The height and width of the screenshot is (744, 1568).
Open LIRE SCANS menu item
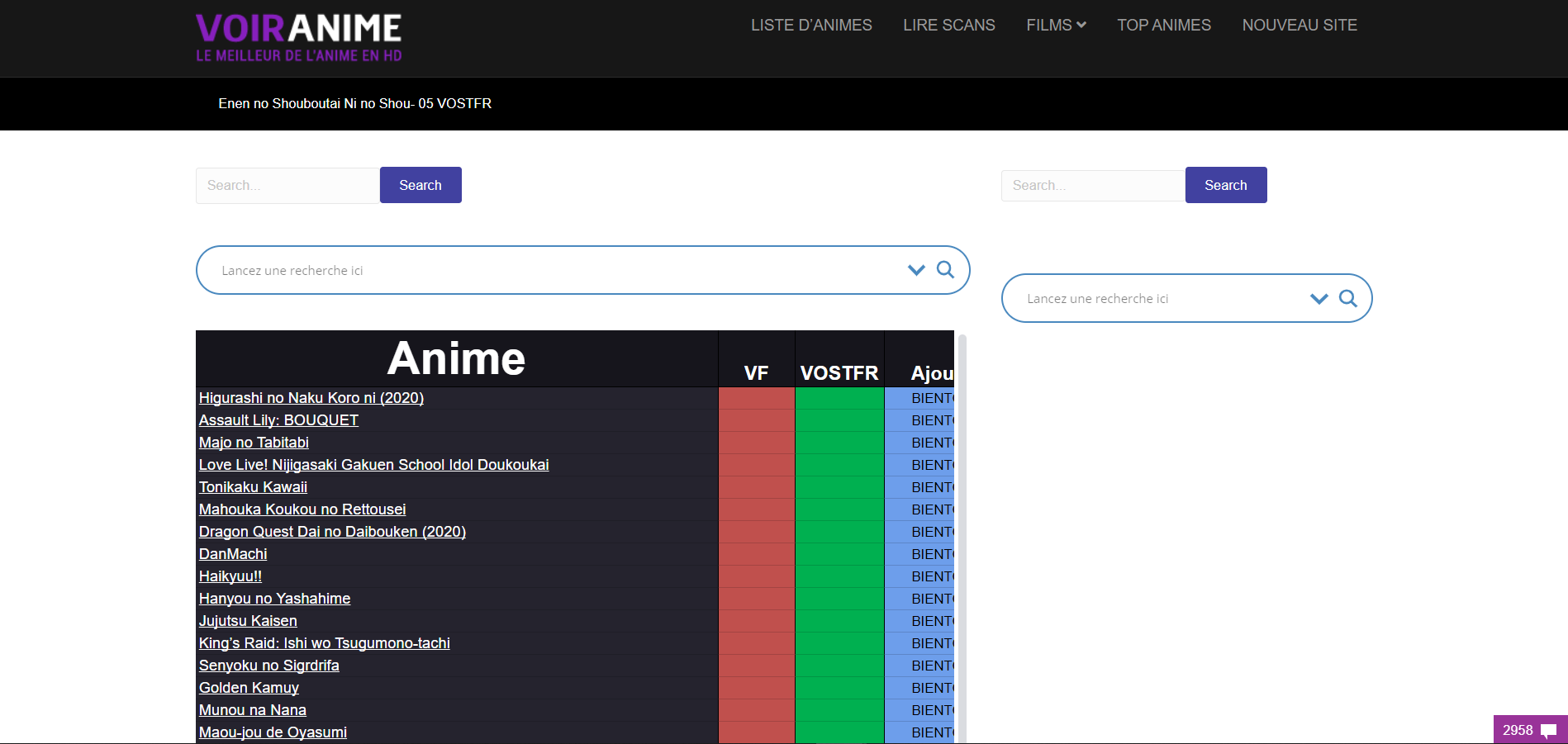click(949, 25)
